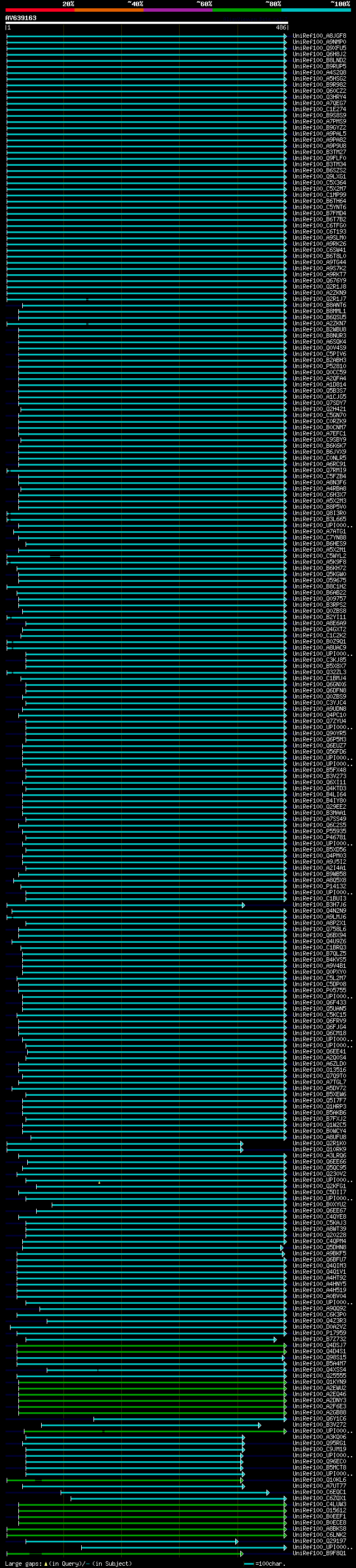Select label UniRef100_Q2R1J7
The image size is (356, 1568).
pyautogui.click(x=319, y=299)
